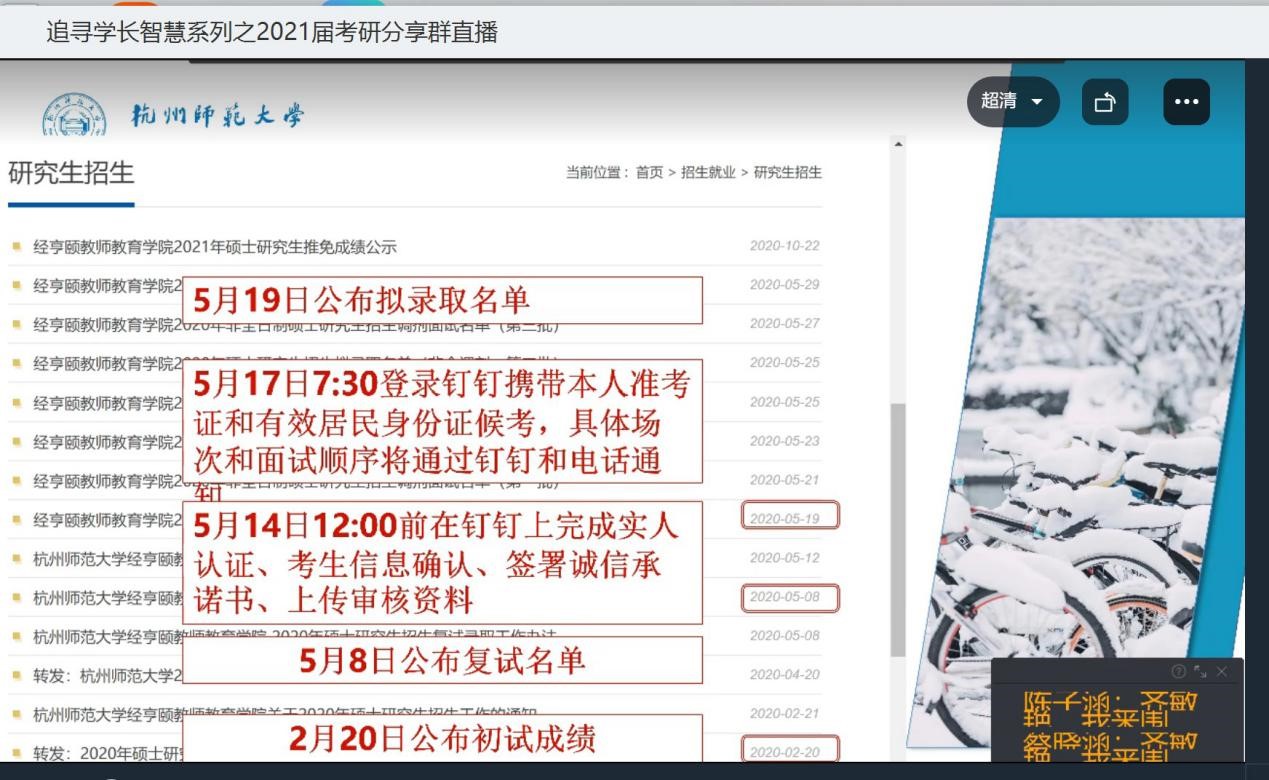The width and height of the screenshot is (1269, 780).
Task: Click the boxed date 2020-05-19
Action: [x=789, y=517]
